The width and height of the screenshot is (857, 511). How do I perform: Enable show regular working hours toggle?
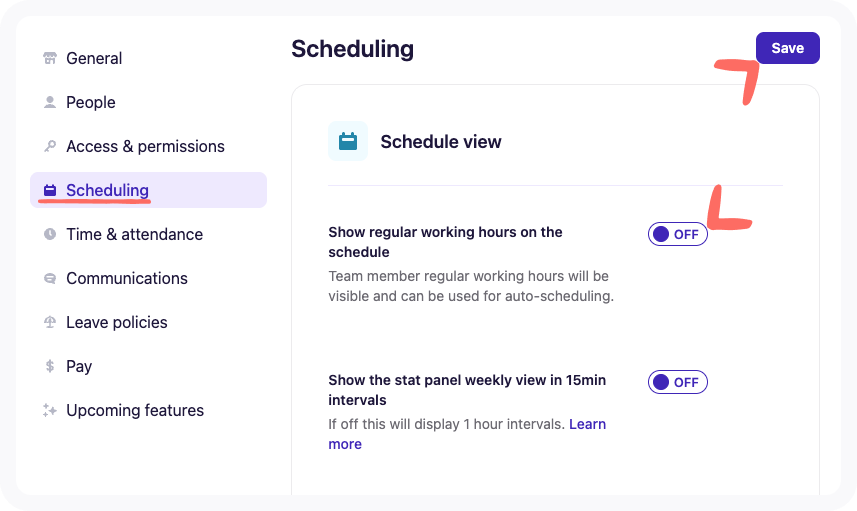[x=677, y=234]
